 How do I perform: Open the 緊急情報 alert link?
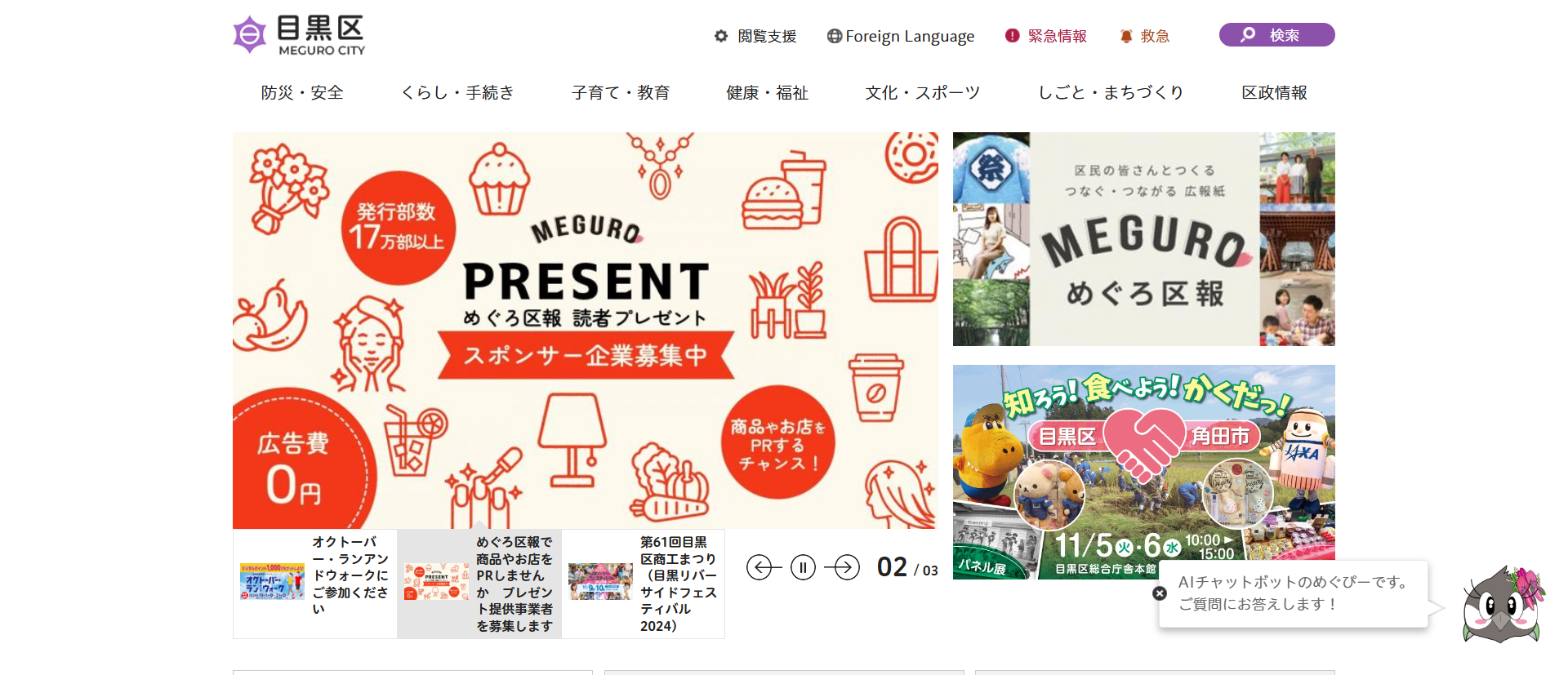coord(1046,36)
